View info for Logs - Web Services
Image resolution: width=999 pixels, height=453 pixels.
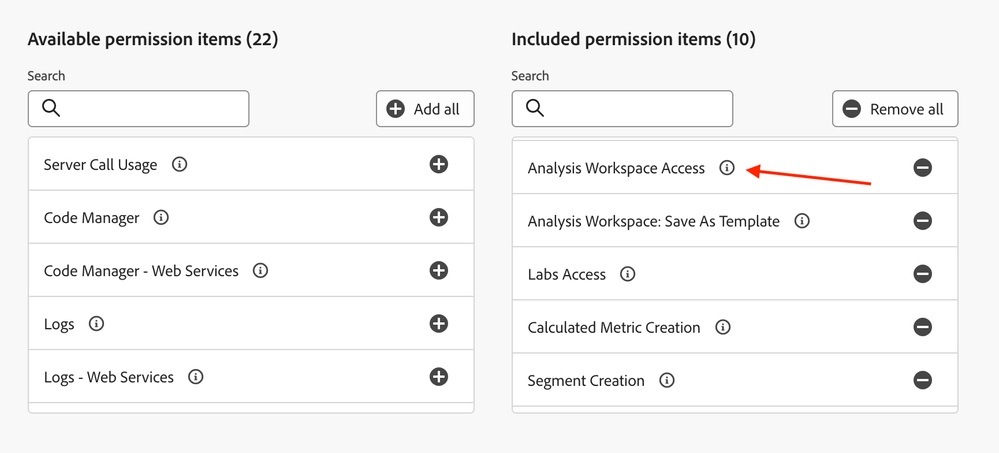[x=196, y=377]
